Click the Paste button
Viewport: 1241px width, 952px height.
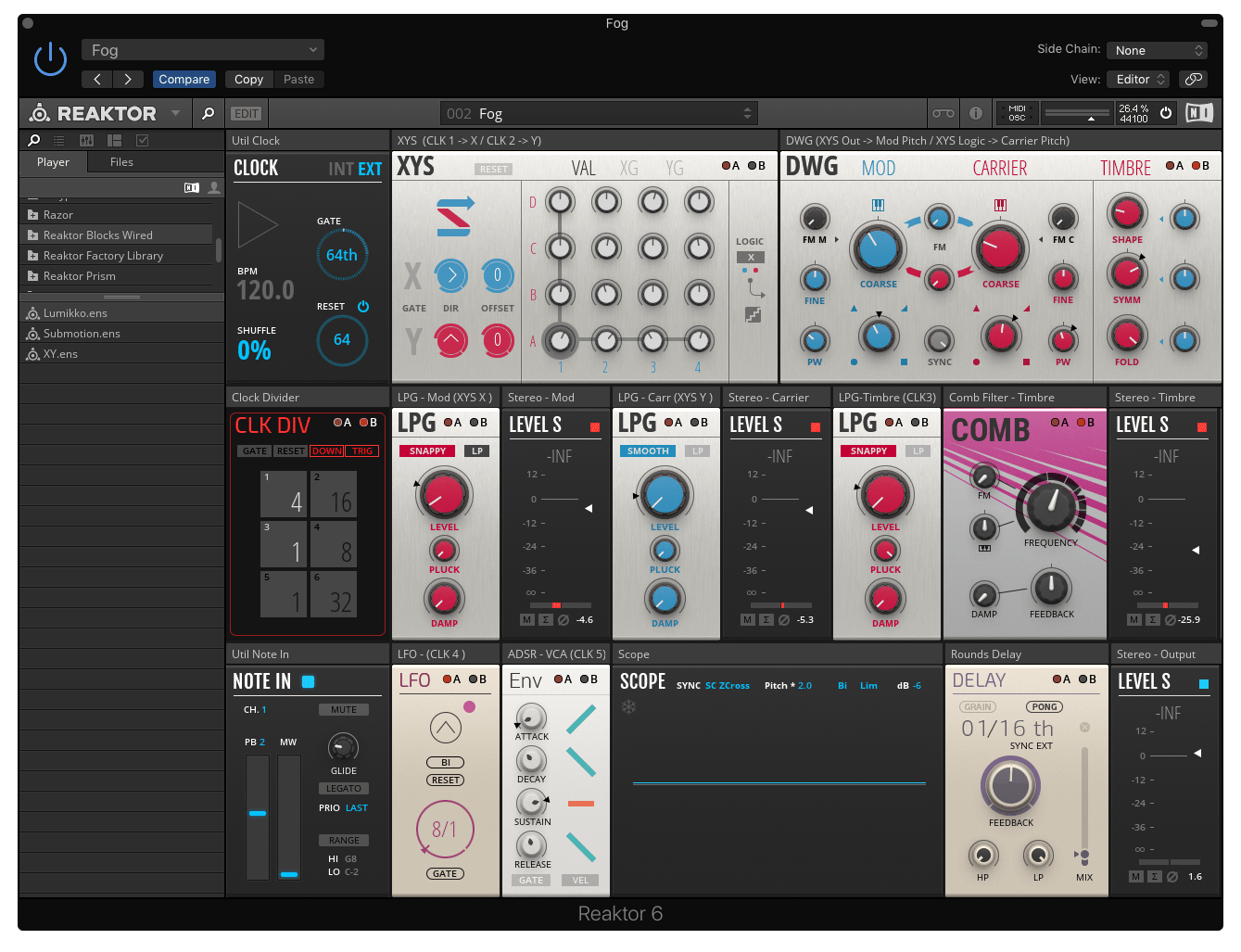coord(298,79)
